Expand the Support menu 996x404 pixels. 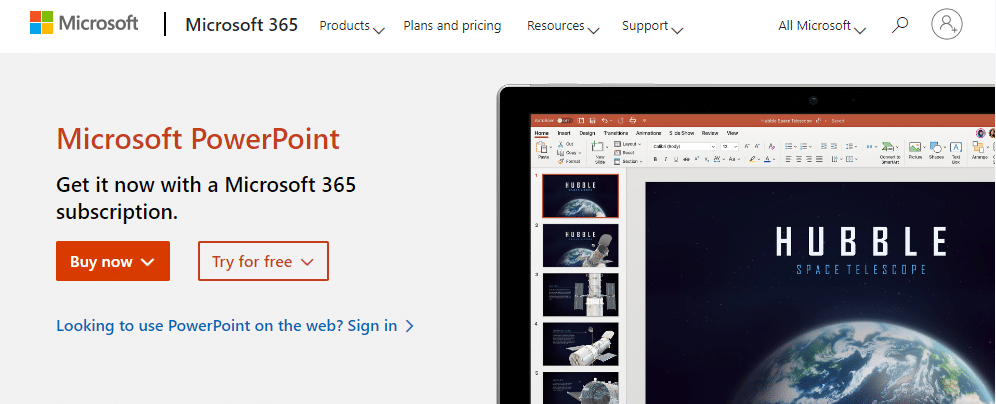(x=652, y=26)
